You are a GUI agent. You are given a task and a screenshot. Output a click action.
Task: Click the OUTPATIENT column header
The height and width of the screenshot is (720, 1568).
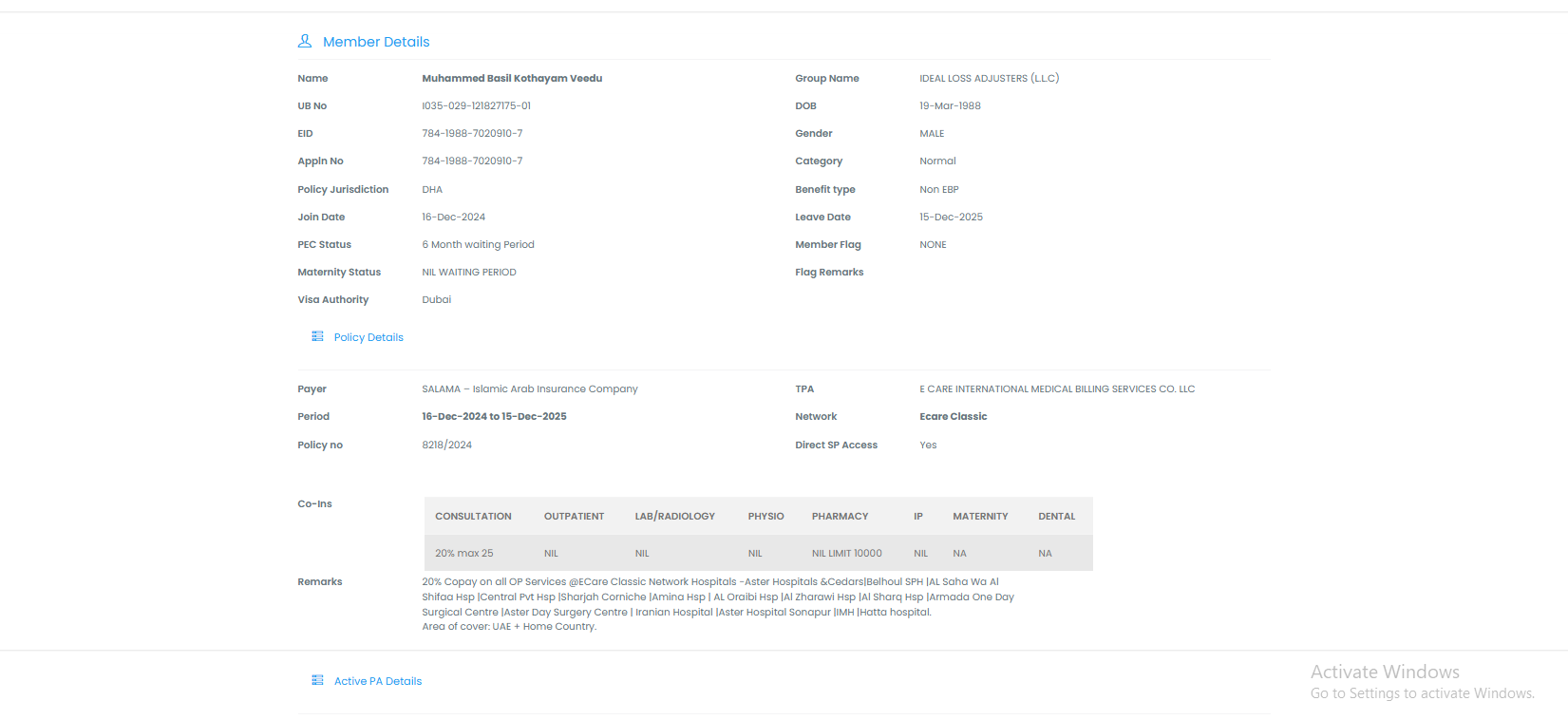tap(574, 516)
